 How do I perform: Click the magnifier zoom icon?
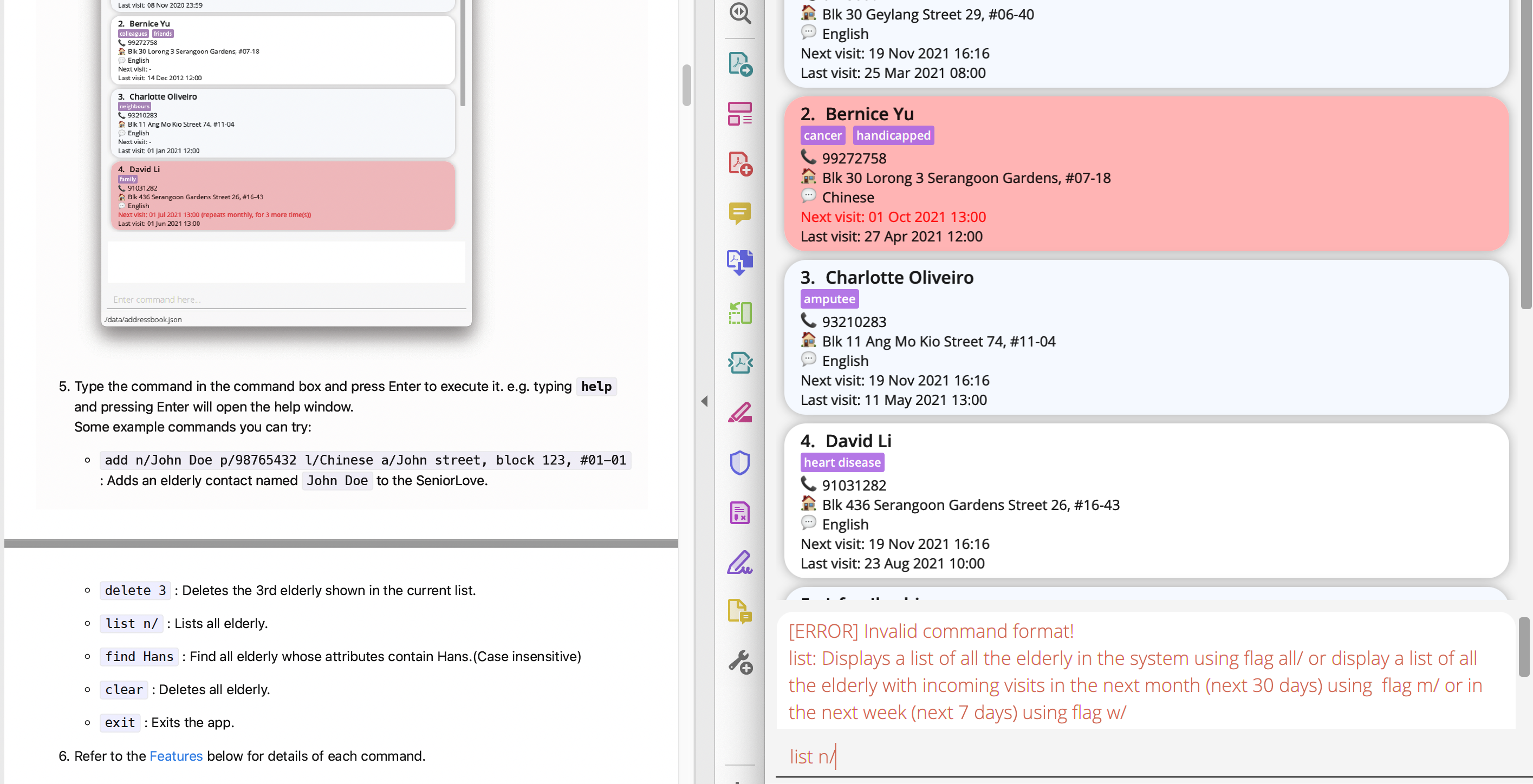coord(740,13)
